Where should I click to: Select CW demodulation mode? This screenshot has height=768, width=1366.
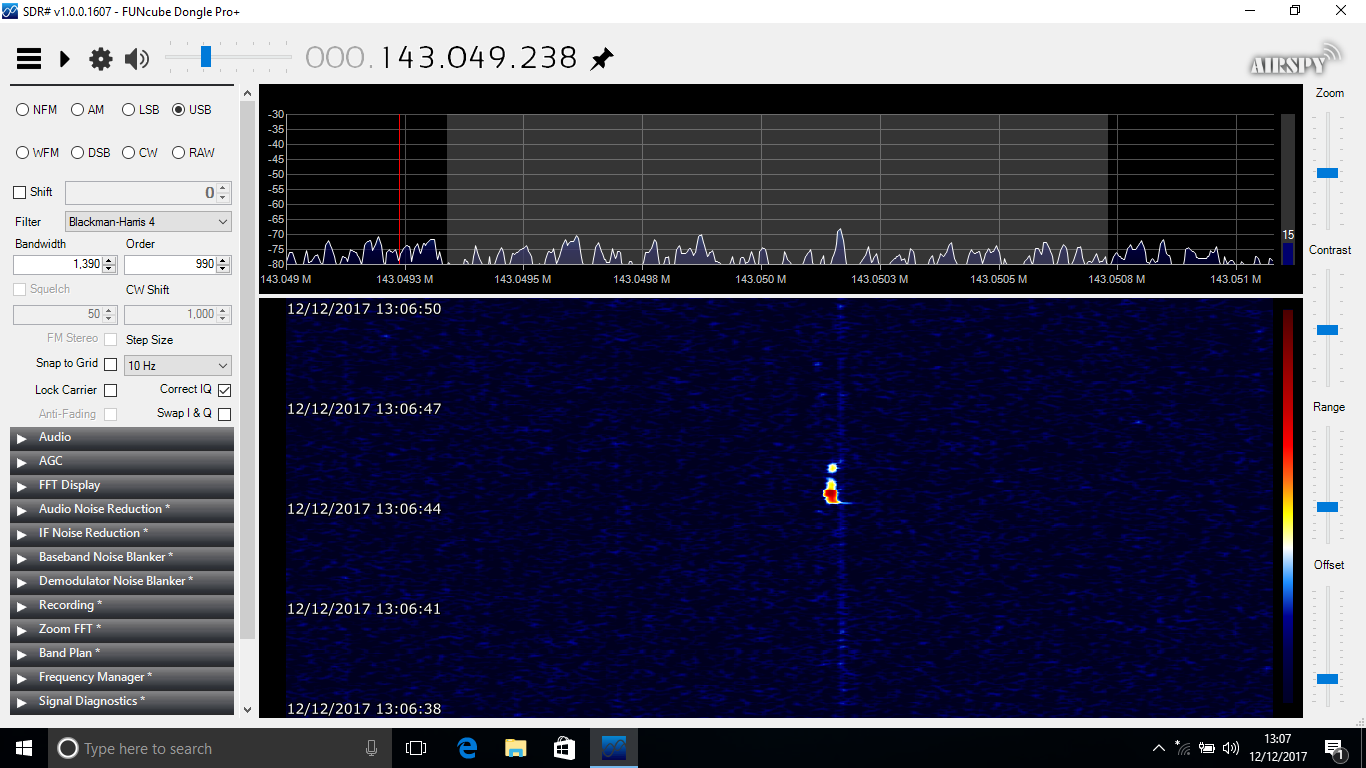[x=140, y=153]
